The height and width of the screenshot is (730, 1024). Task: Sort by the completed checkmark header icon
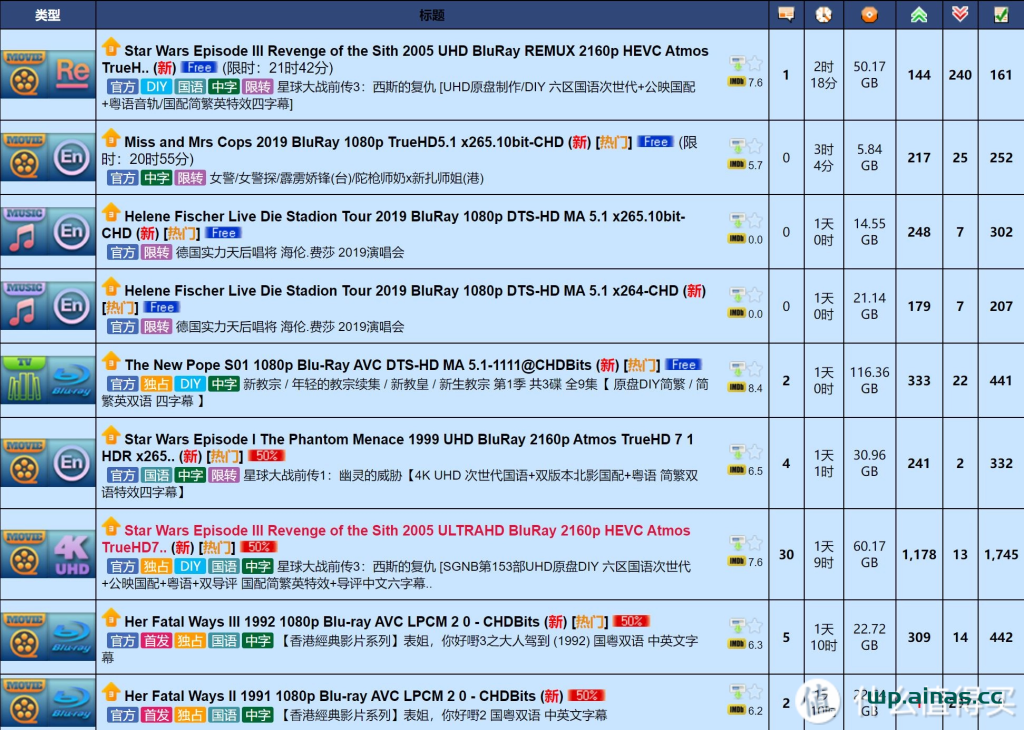click(1000, 14)
